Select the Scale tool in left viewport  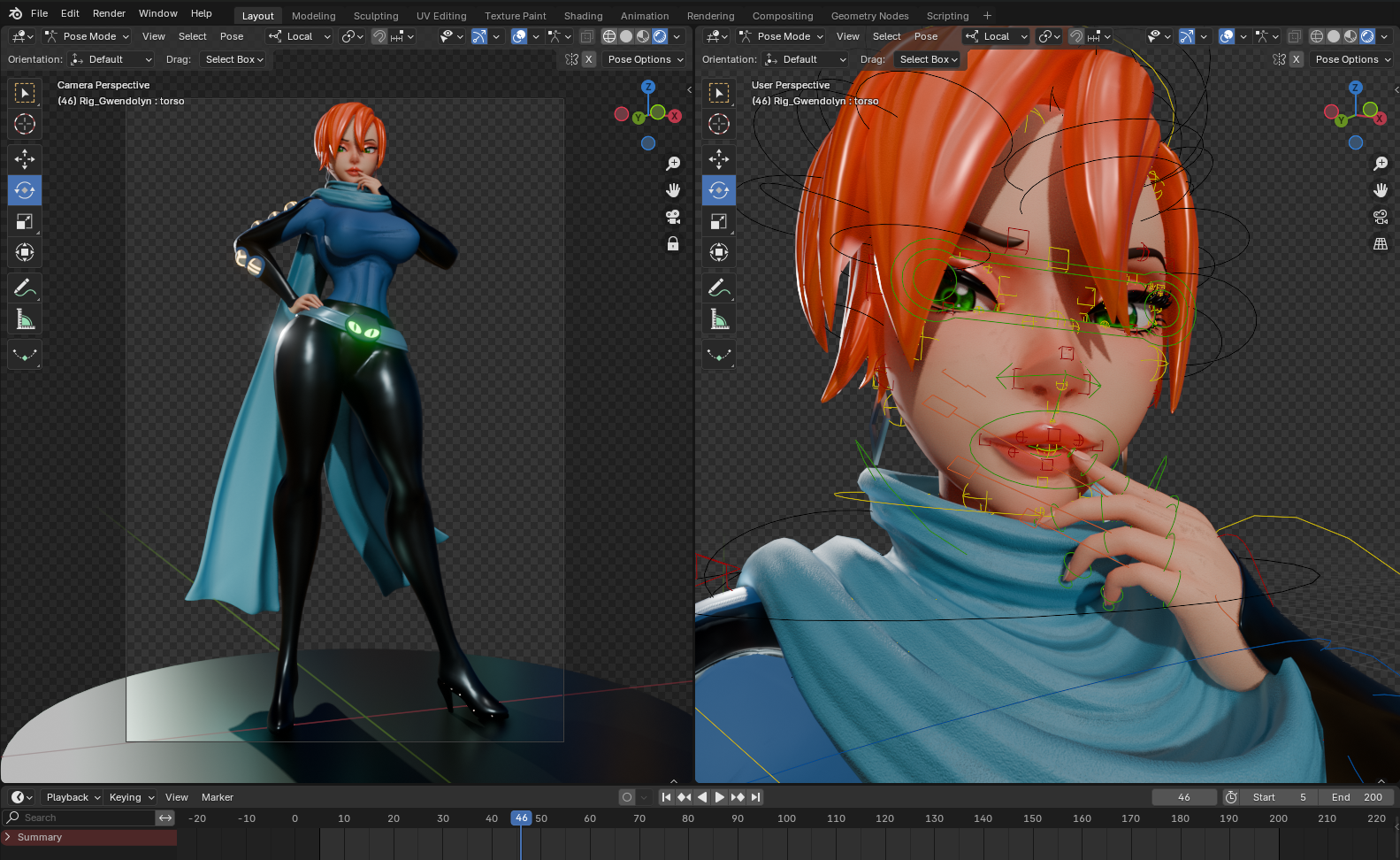(25, 221)
